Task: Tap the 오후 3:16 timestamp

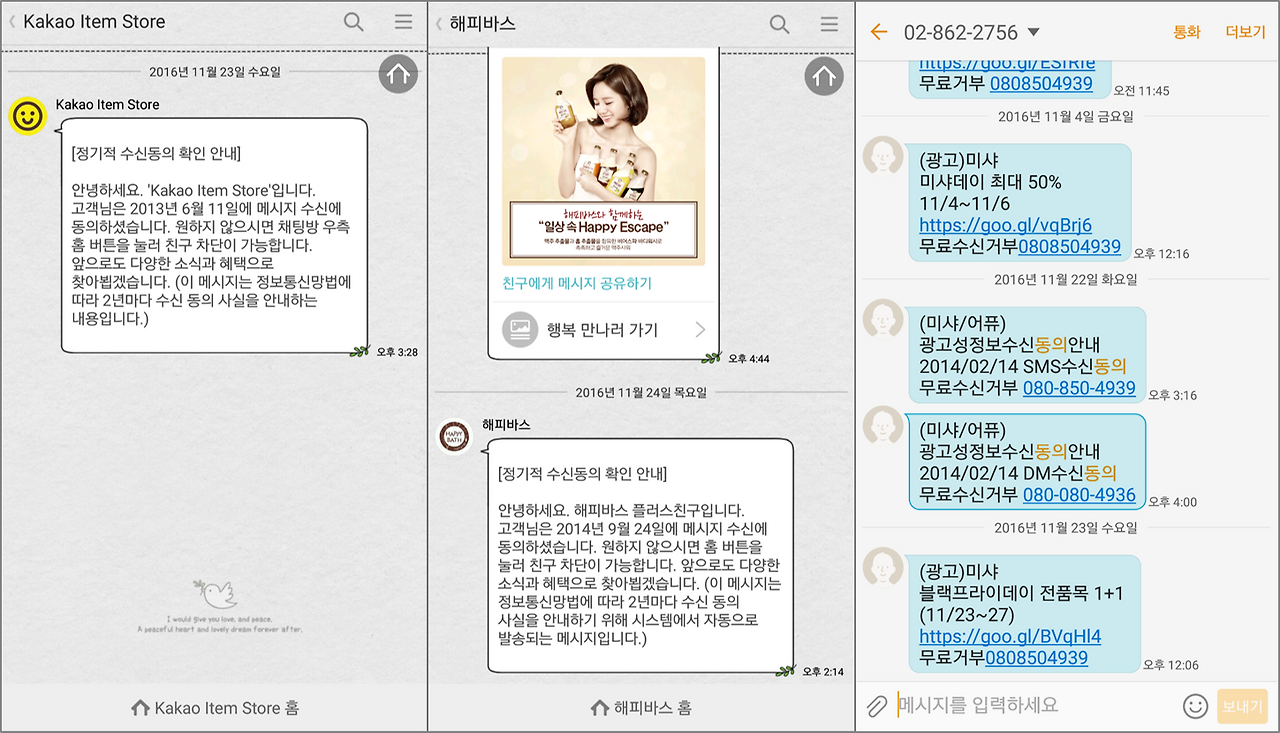Action: point(1172,395)
